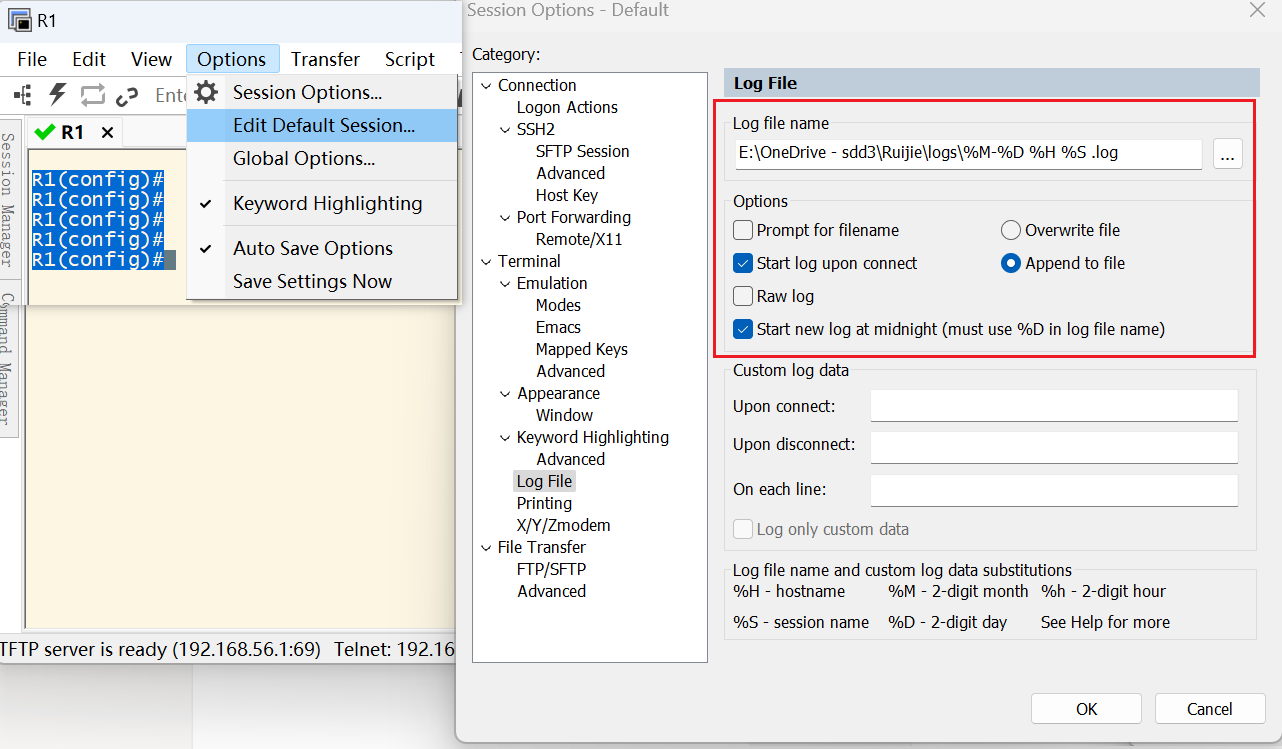The image size is (1282, 749).
Task: Click the gear icon beside Session Options
Action: pyautogui.click(x=206, y=92)
